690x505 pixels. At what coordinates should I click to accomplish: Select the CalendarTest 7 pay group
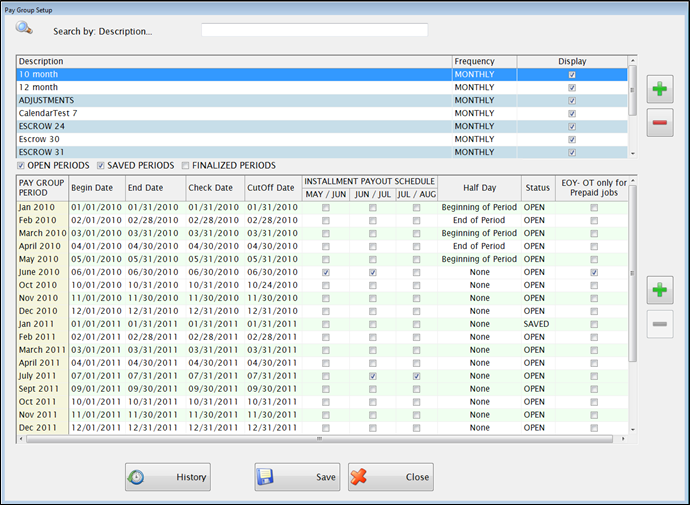pyautogui.click(x=322, y=113)
